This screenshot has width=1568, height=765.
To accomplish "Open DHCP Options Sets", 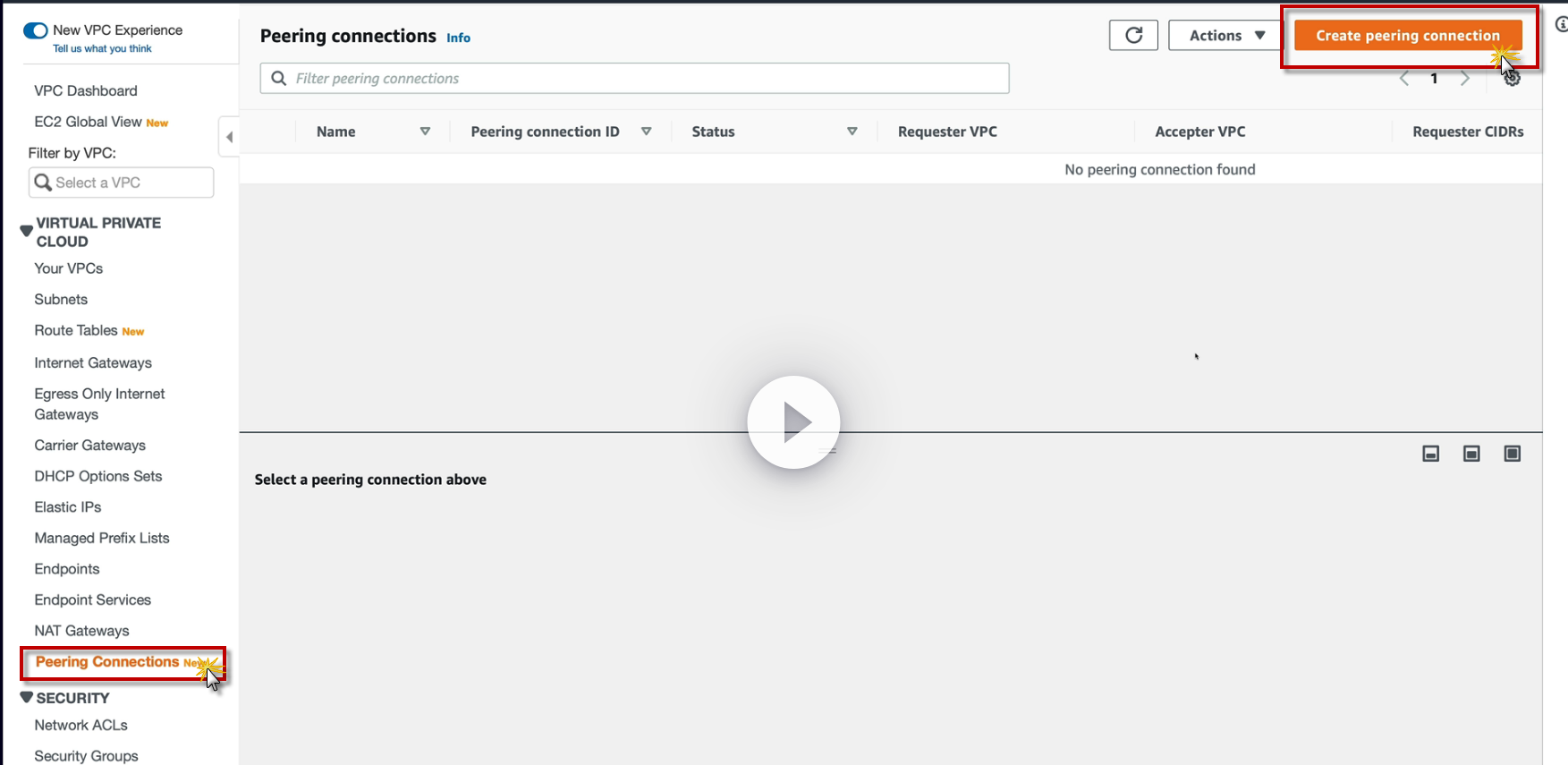I will (98, 476).
